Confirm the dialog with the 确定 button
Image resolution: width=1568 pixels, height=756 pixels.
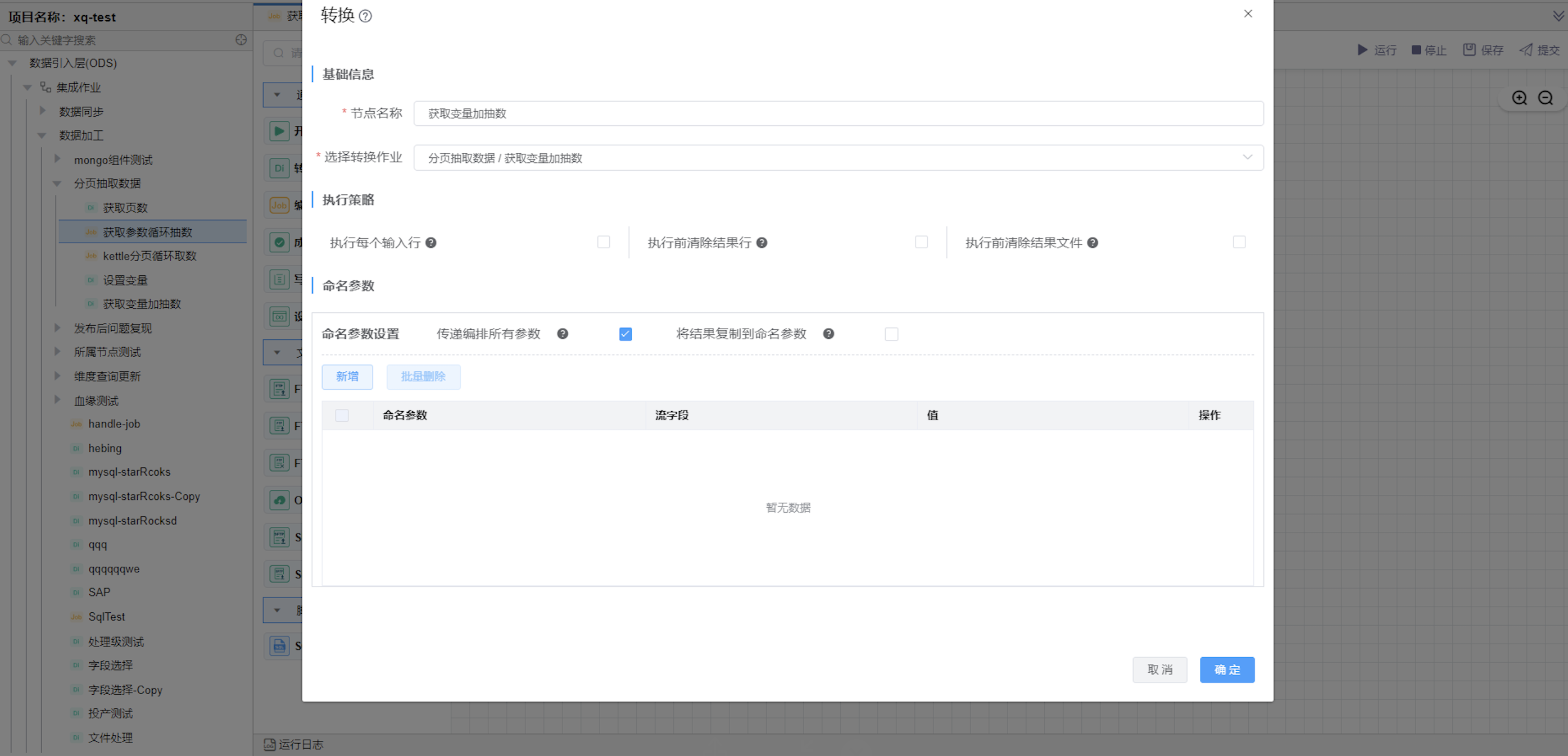[x=1226, y=670]
